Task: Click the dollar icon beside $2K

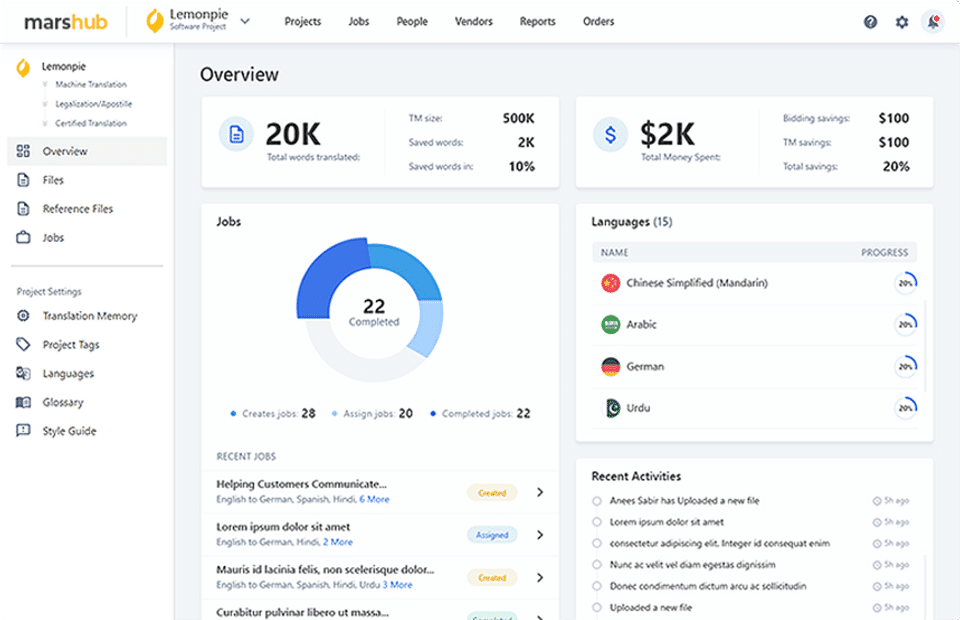Action: (610, 134)
